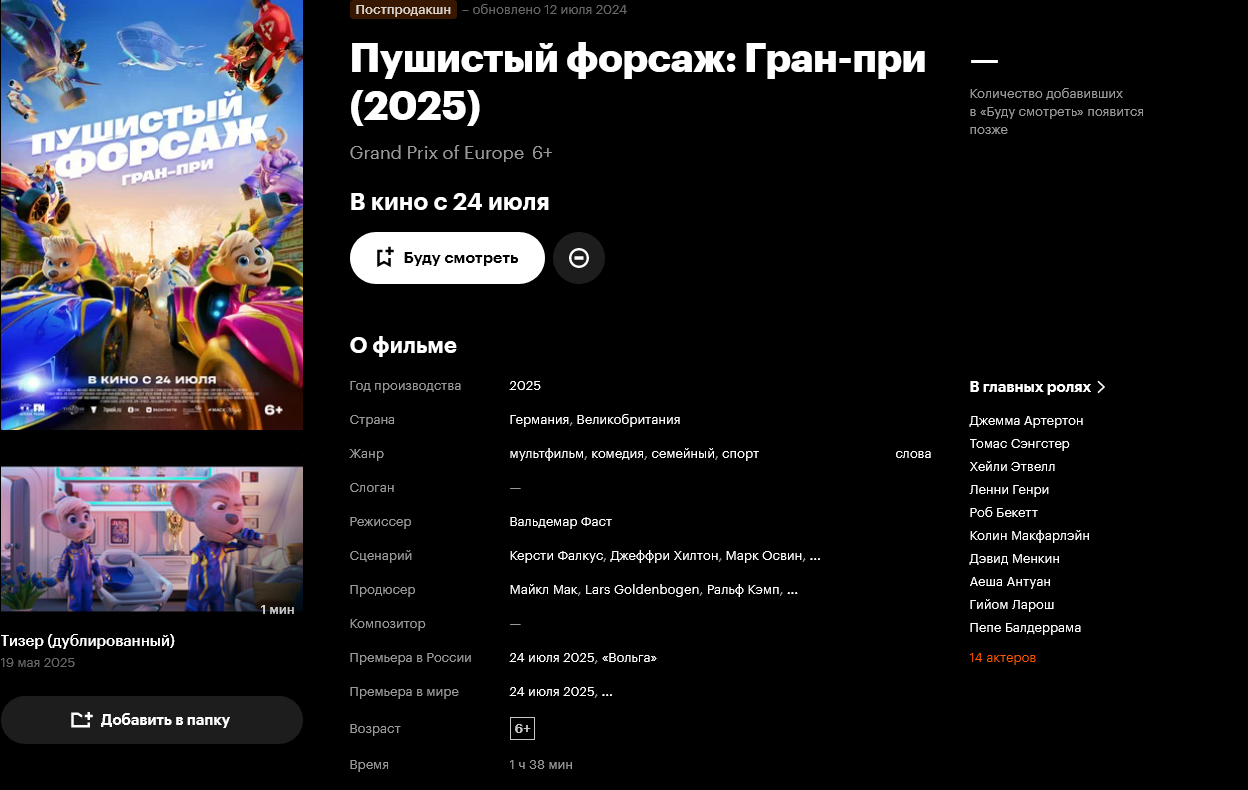Open actor Роб Бекетт's page
Viewport: 1248px width, 790px height.
point(1003,513)
